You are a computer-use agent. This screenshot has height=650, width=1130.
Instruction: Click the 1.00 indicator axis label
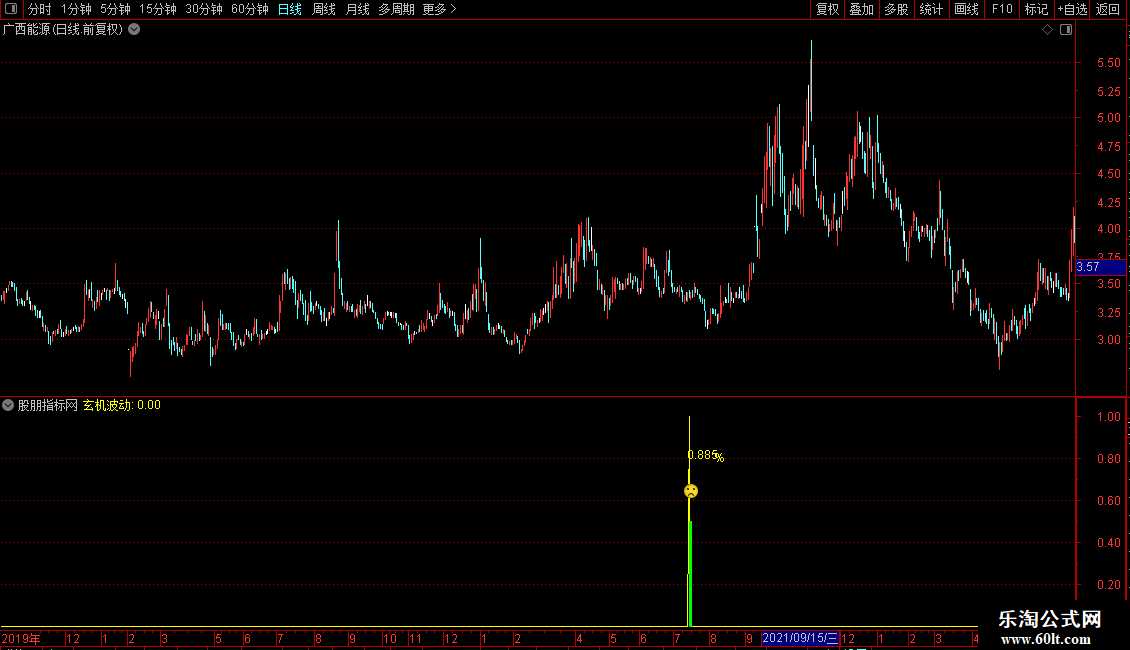(1108, 417)
